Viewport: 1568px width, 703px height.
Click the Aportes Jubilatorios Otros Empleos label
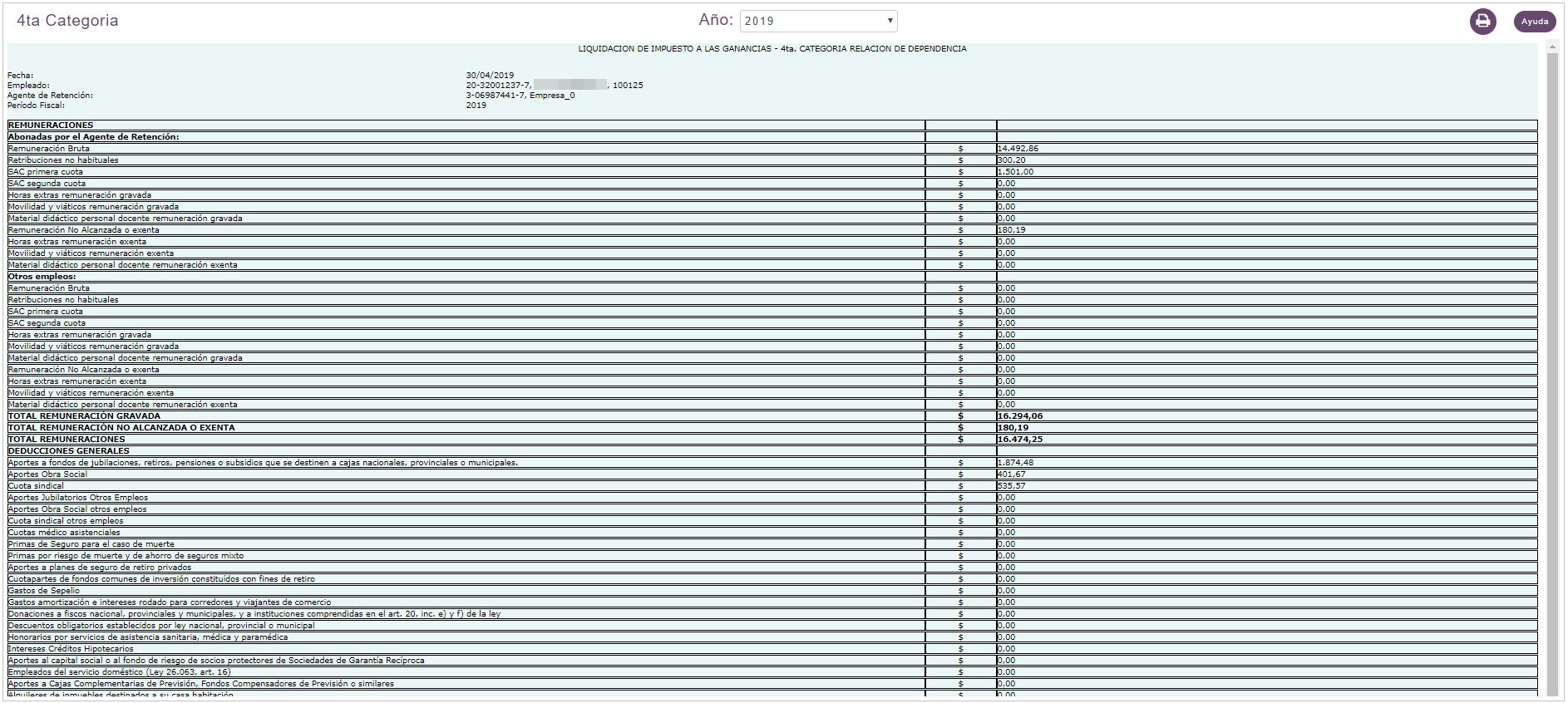78,498
